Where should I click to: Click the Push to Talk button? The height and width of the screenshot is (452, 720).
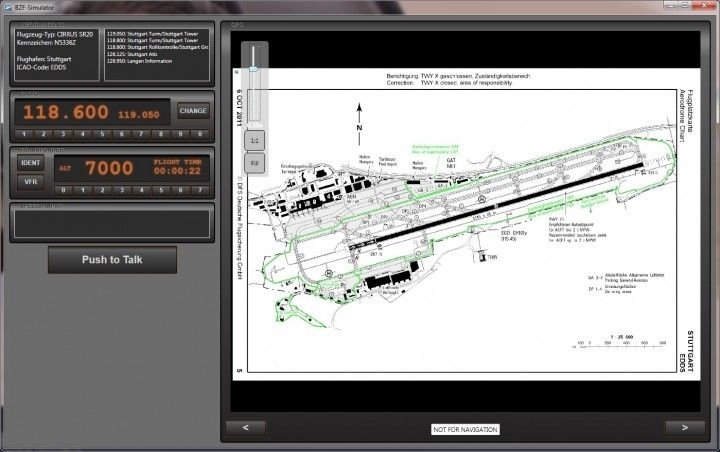point(112,260)
